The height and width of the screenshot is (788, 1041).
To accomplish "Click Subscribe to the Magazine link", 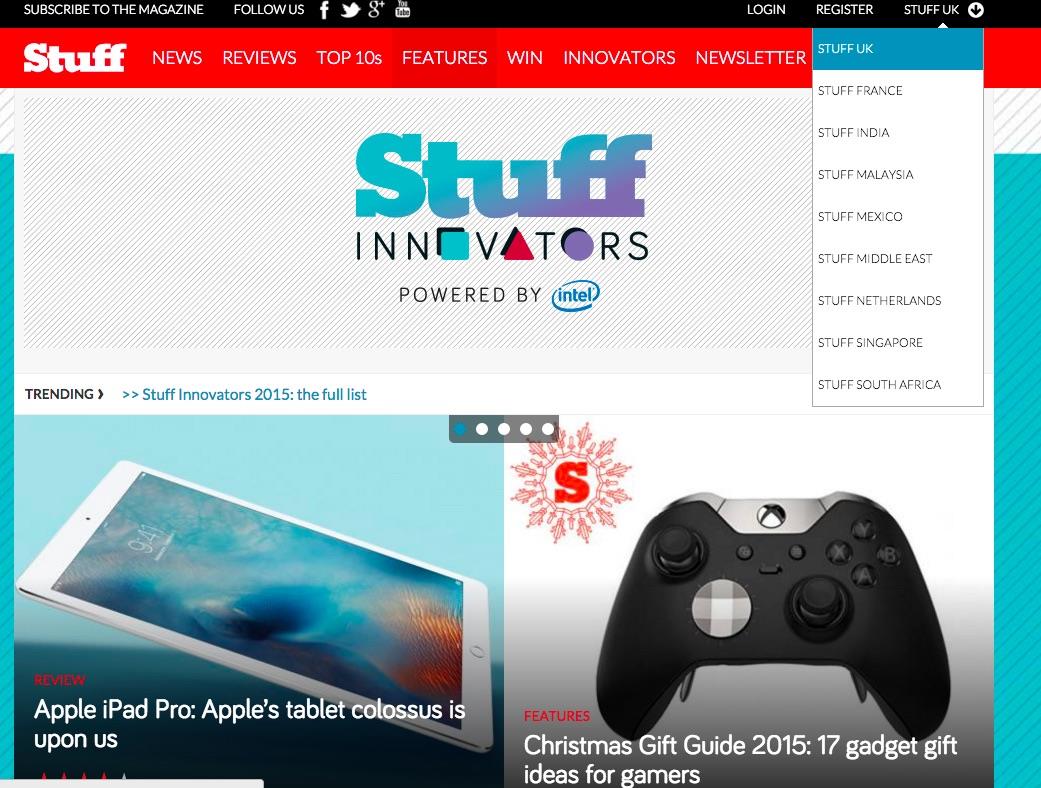I will pos(114,10).
